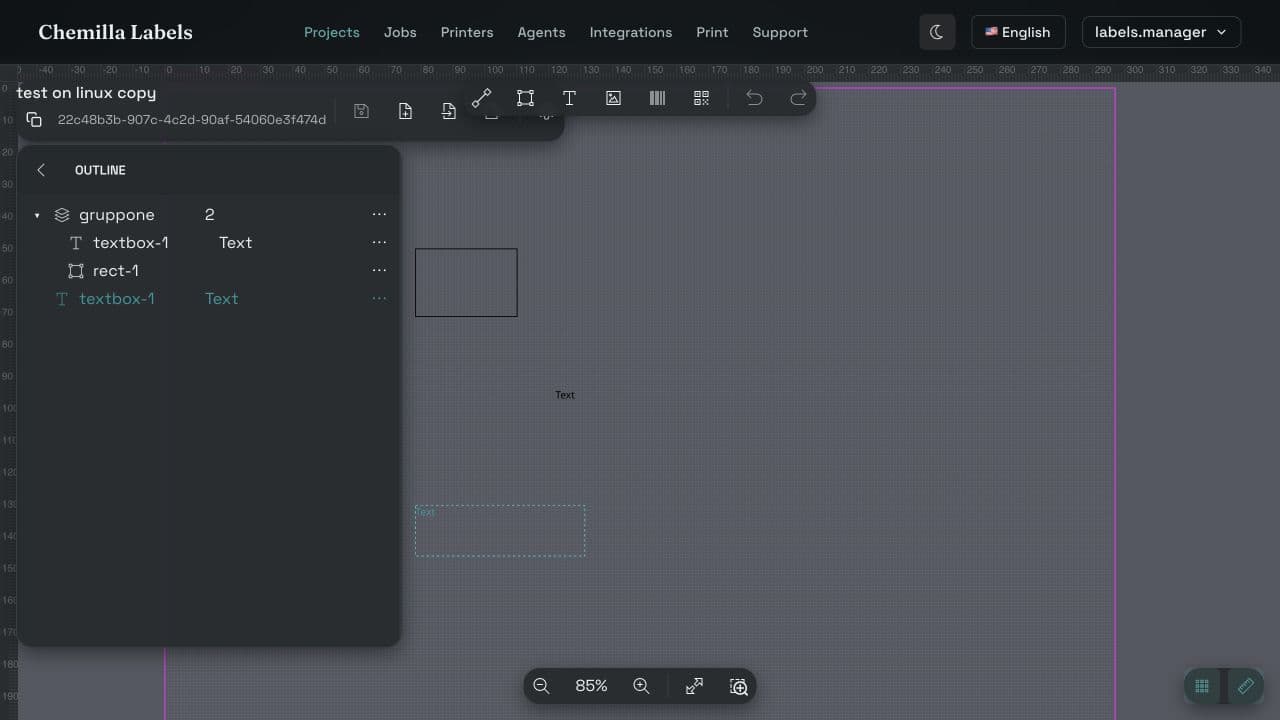Screen dimensions: 1280x720
Task: Go back with Outline panel chevron
Action: [41, 170]
